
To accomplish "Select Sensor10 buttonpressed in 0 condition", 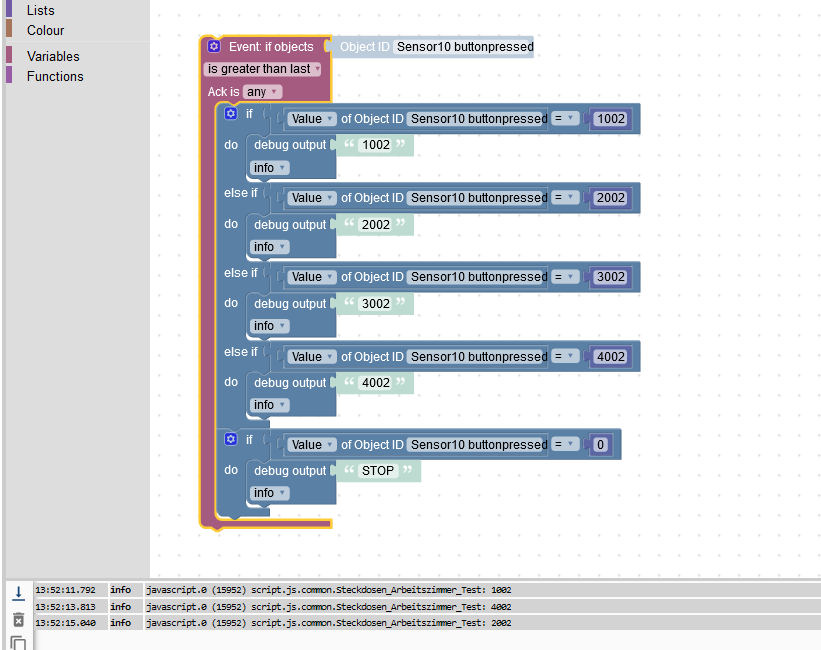I will pyautogui.click(x=479, y=445).
